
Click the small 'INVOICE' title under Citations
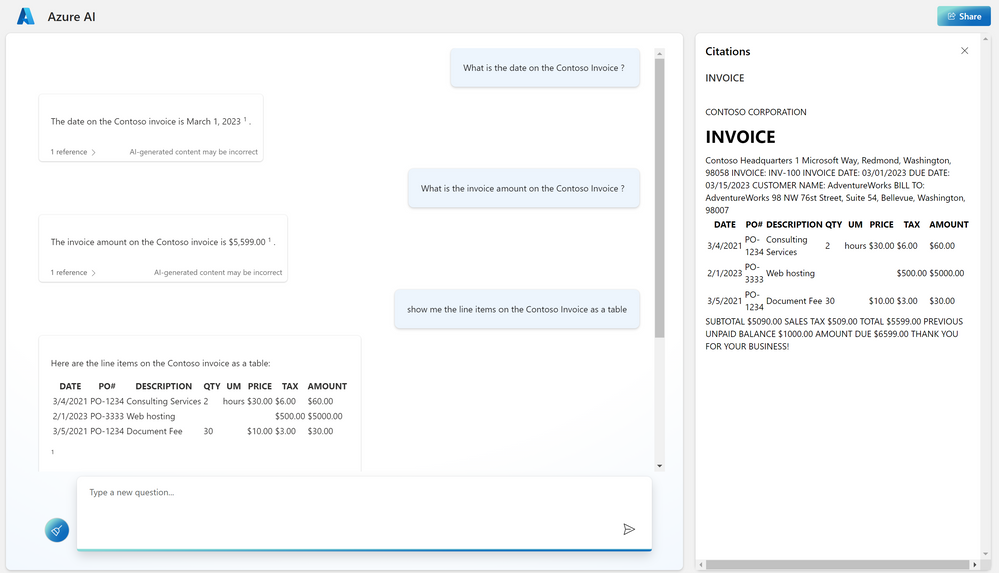click(x=724, y=78)
